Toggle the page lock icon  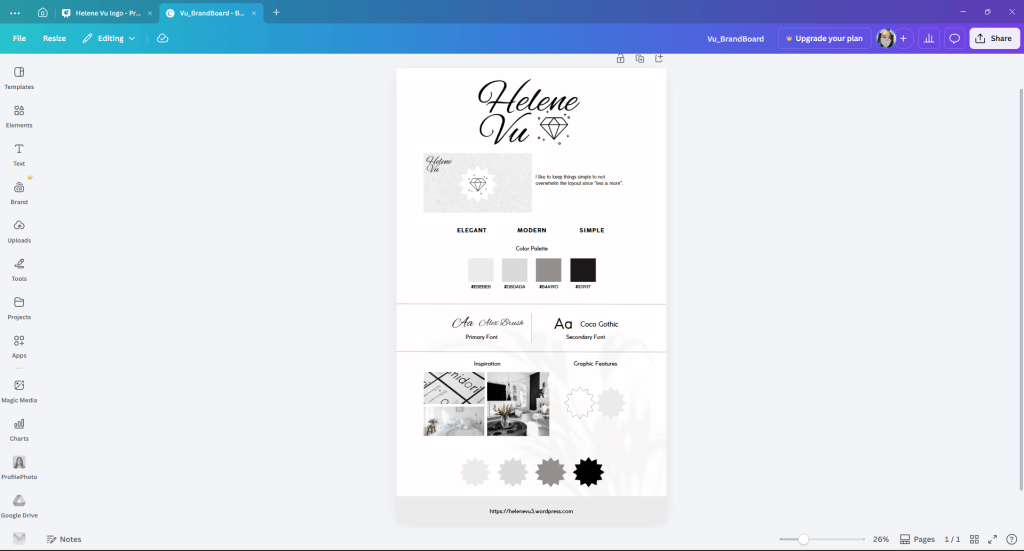pyautogui.click(x=620, y=59)
